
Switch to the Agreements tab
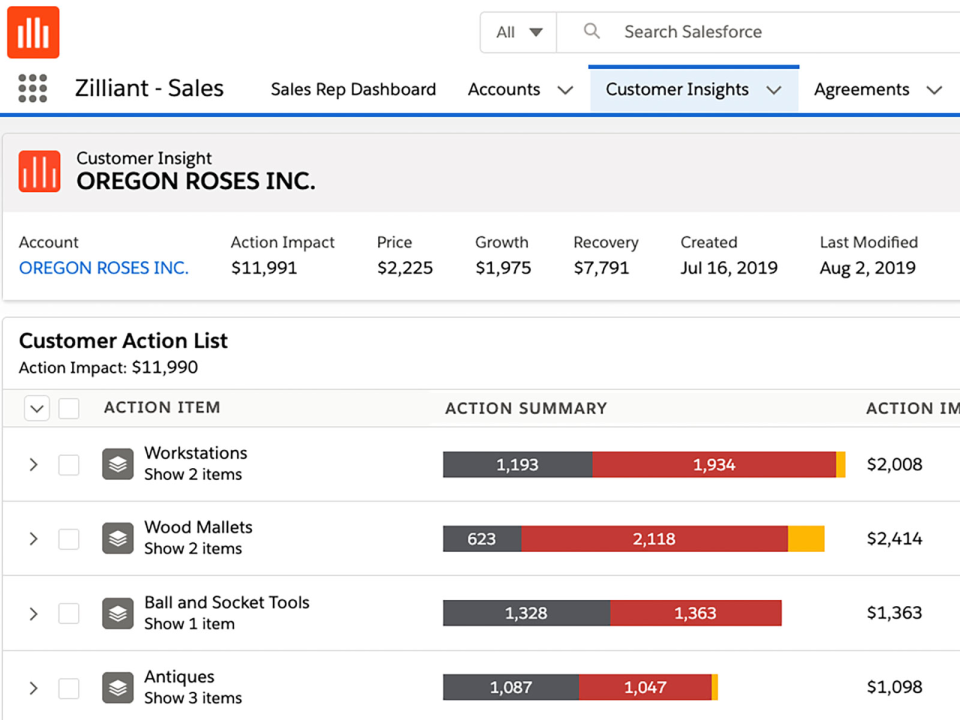pyautogui.click(x=861, y=89)
